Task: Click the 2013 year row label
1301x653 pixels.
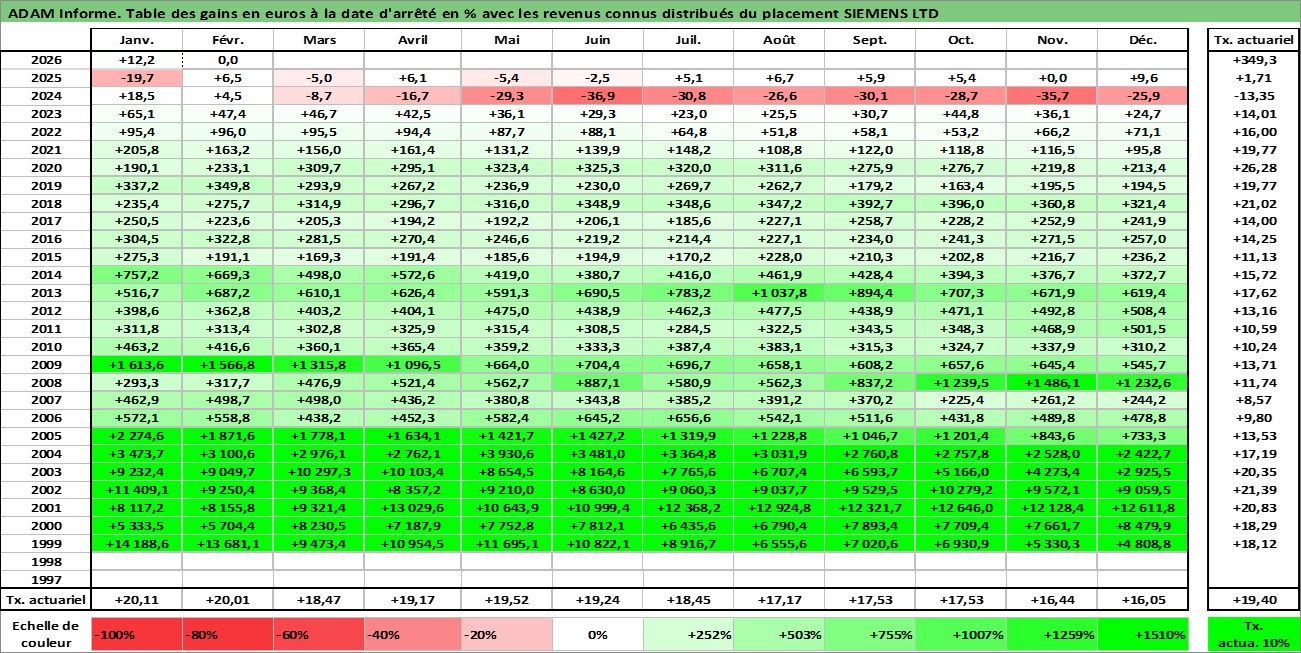Action: click(45, 293)
